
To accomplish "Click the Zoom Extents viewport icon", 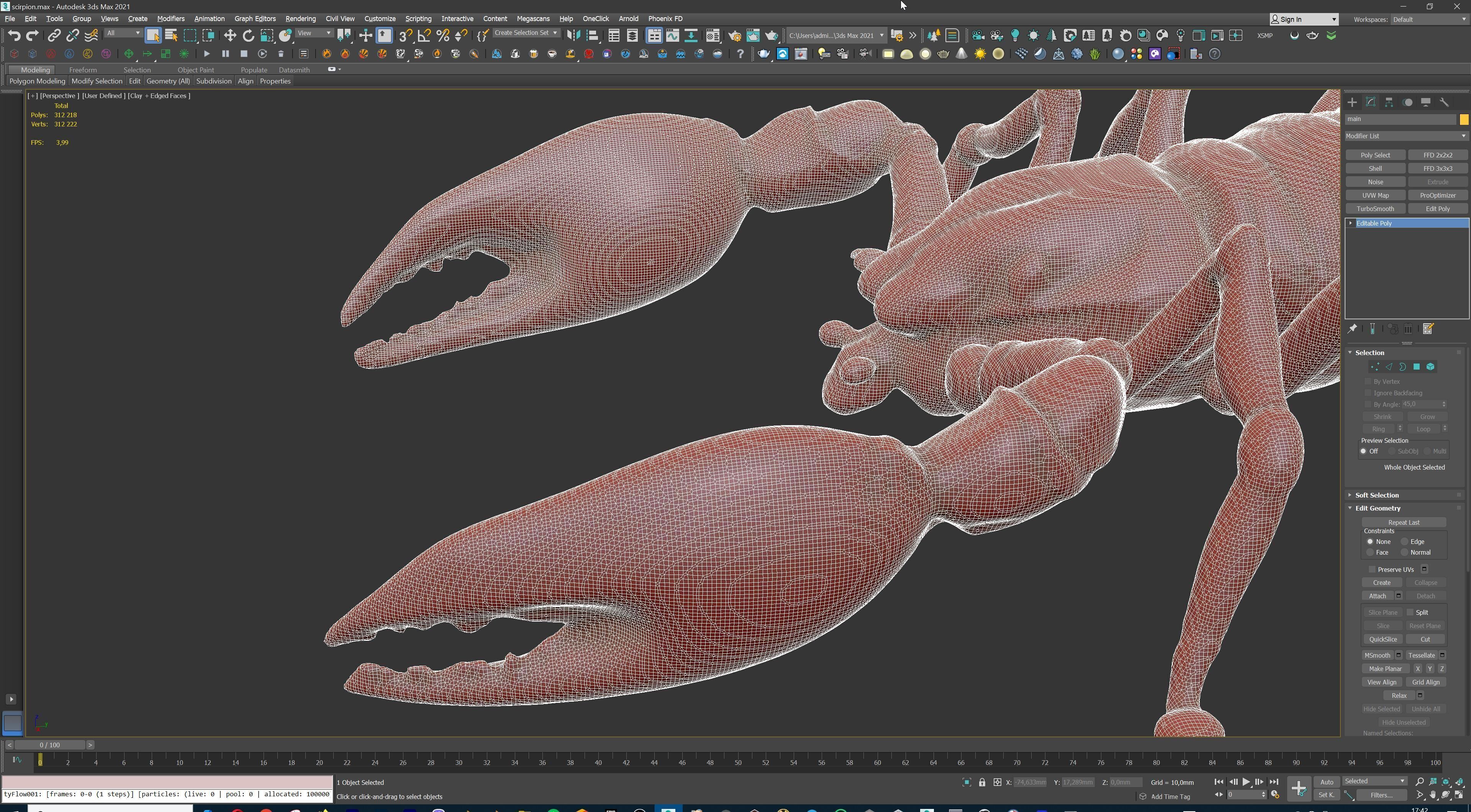I will point(1446,781).
